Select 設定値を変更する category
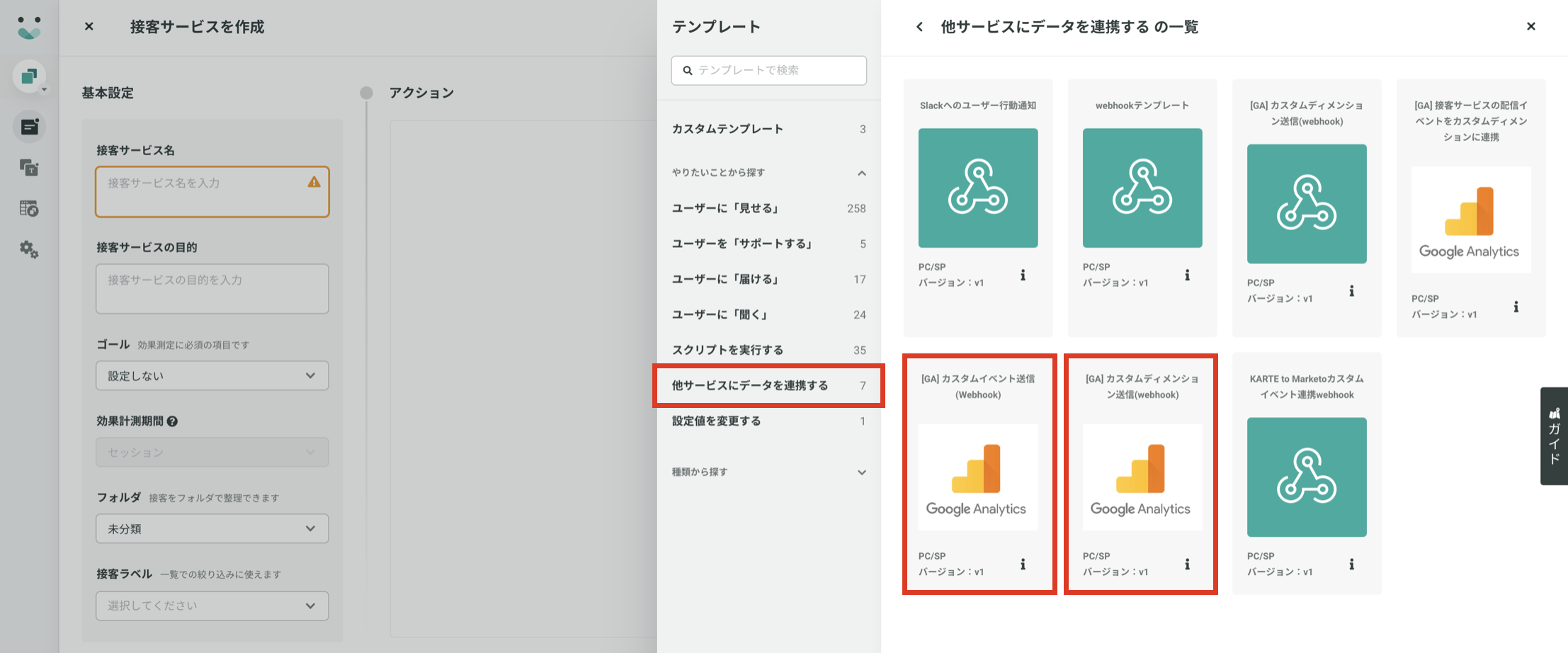Image resolution: width=1568 pixels, height=653 pixels. [x=769, y=421]
